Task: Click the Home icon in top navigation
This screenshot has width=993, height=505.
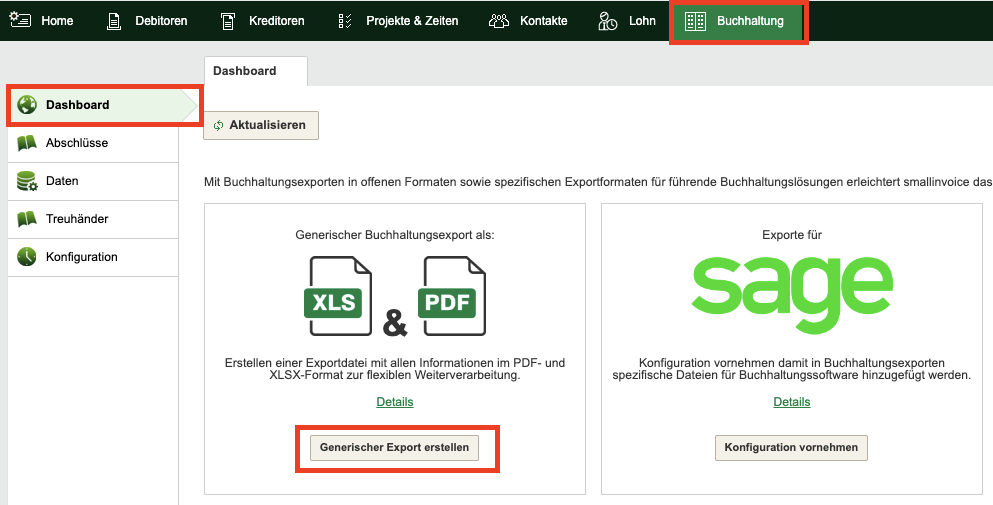Action: pos(20,20)
